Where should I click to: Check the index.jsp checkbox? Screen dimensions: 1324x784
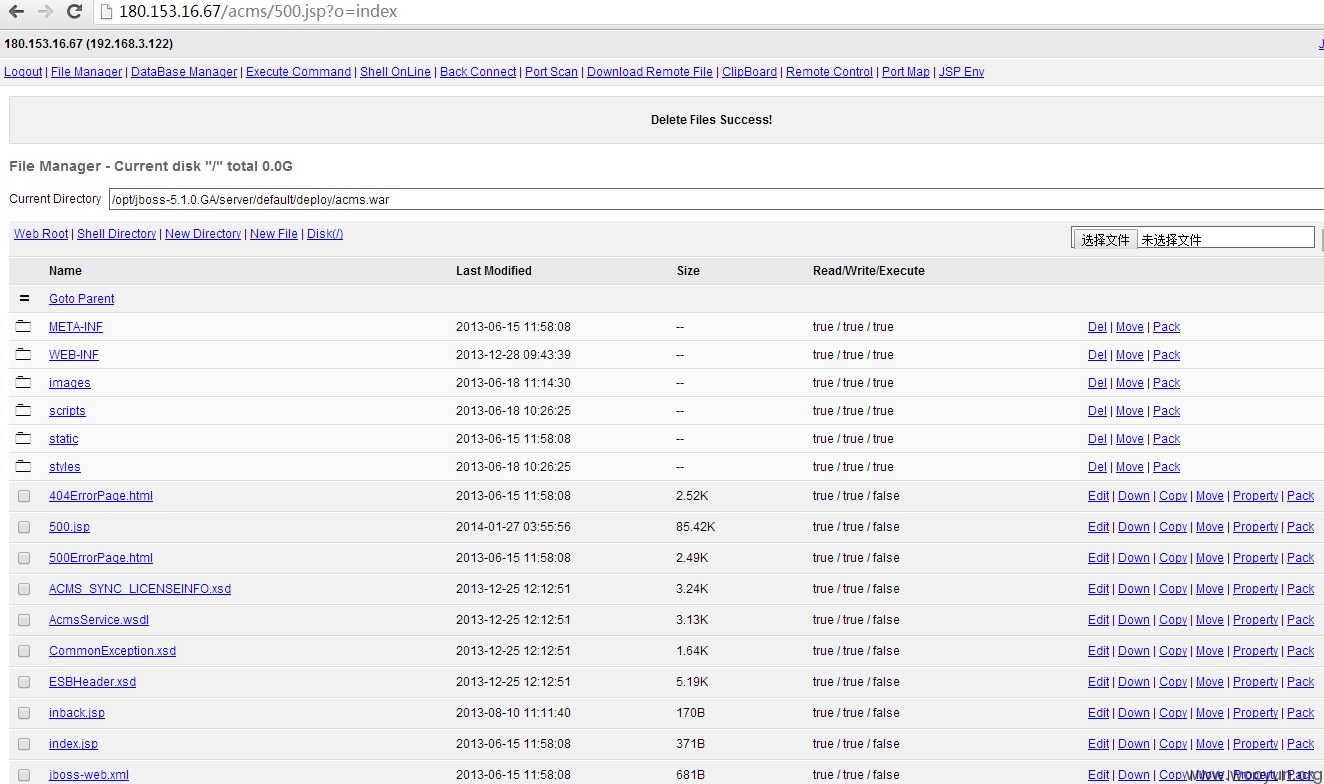pos(24,744)
